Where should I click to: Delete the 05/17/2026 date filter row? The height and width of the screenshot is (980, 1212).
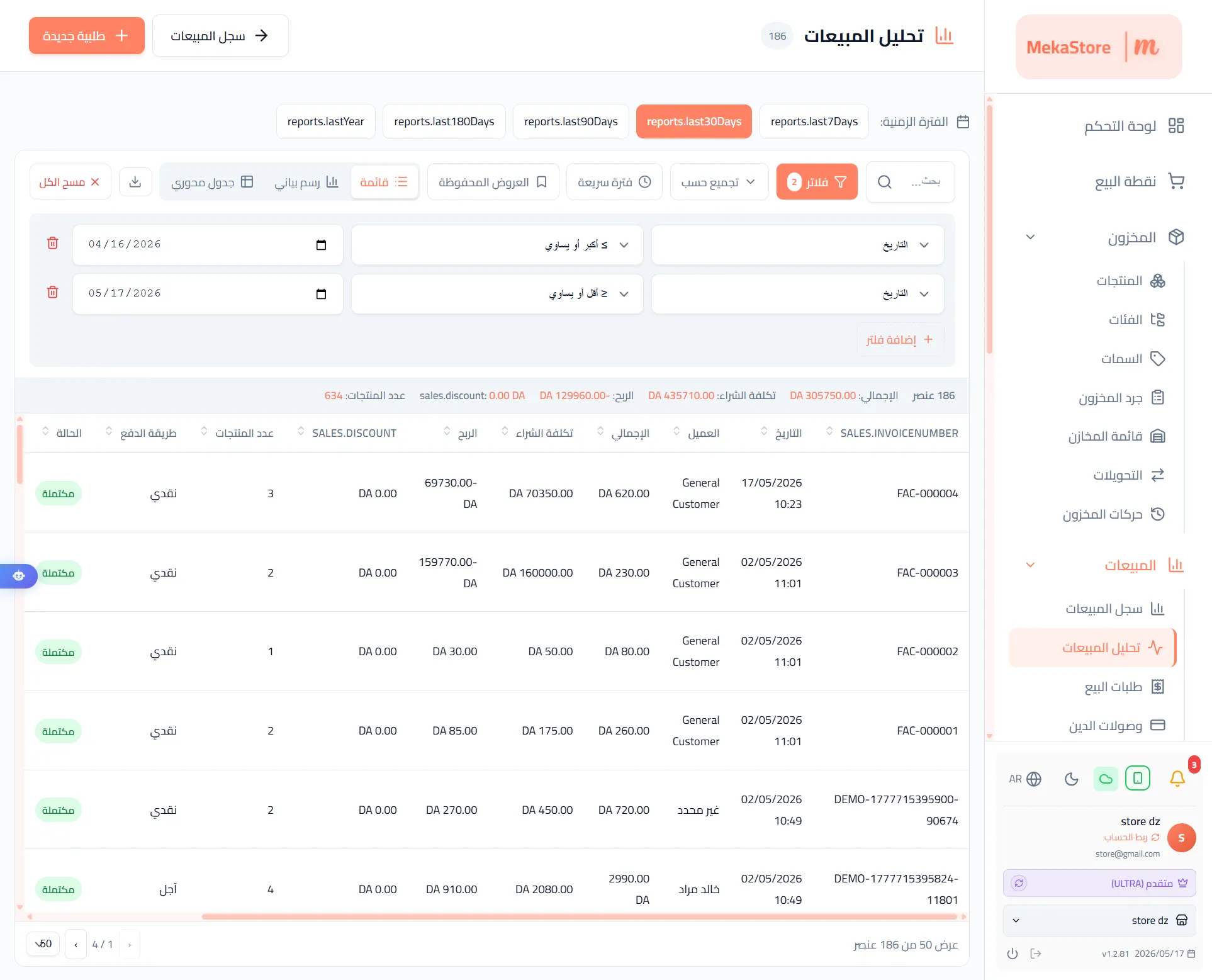pyautogui.click(x=53, y=292)
